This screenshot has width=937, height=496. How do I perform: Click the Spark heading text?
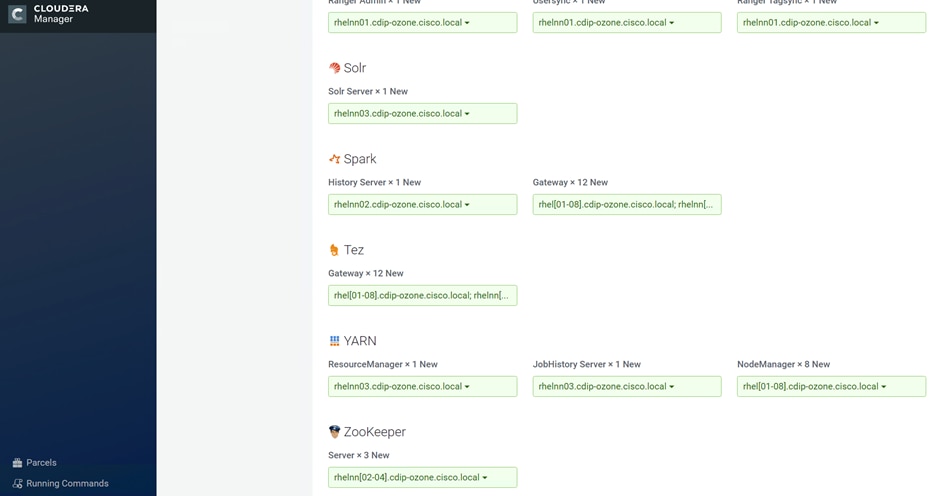360,159
